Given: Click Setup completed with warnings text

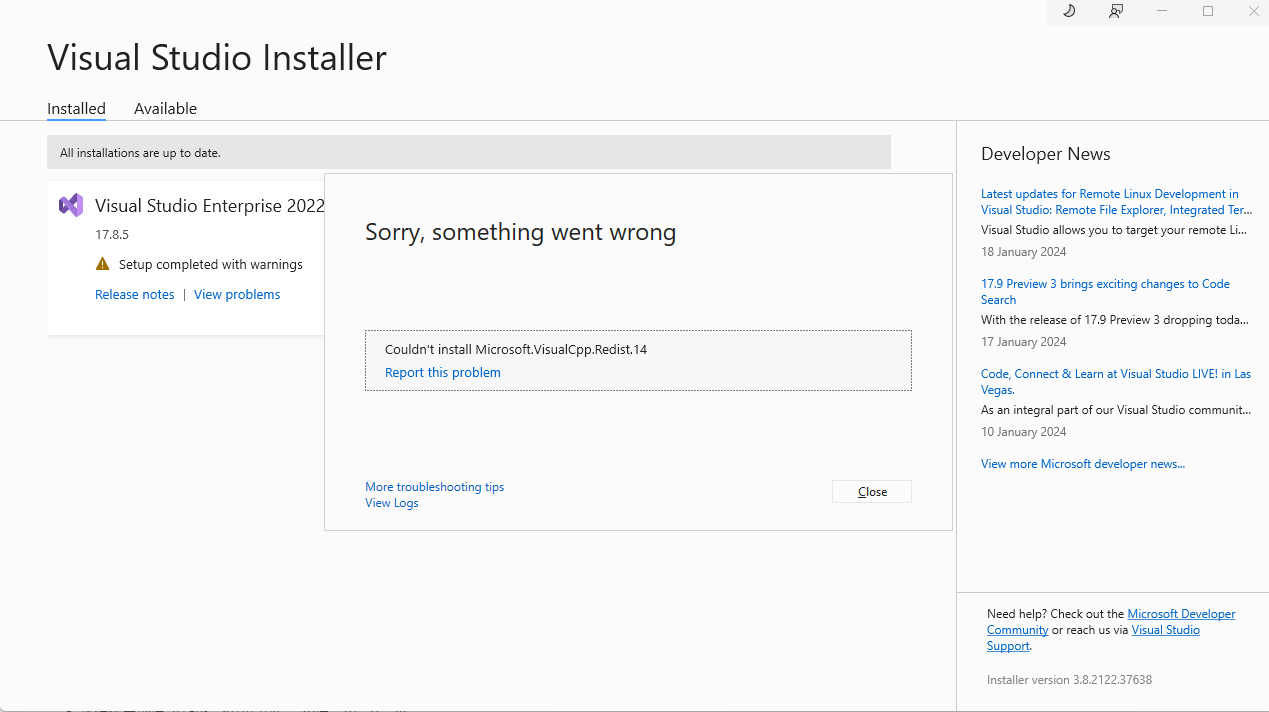Looking at the screenshot, I should click(210, 265).
